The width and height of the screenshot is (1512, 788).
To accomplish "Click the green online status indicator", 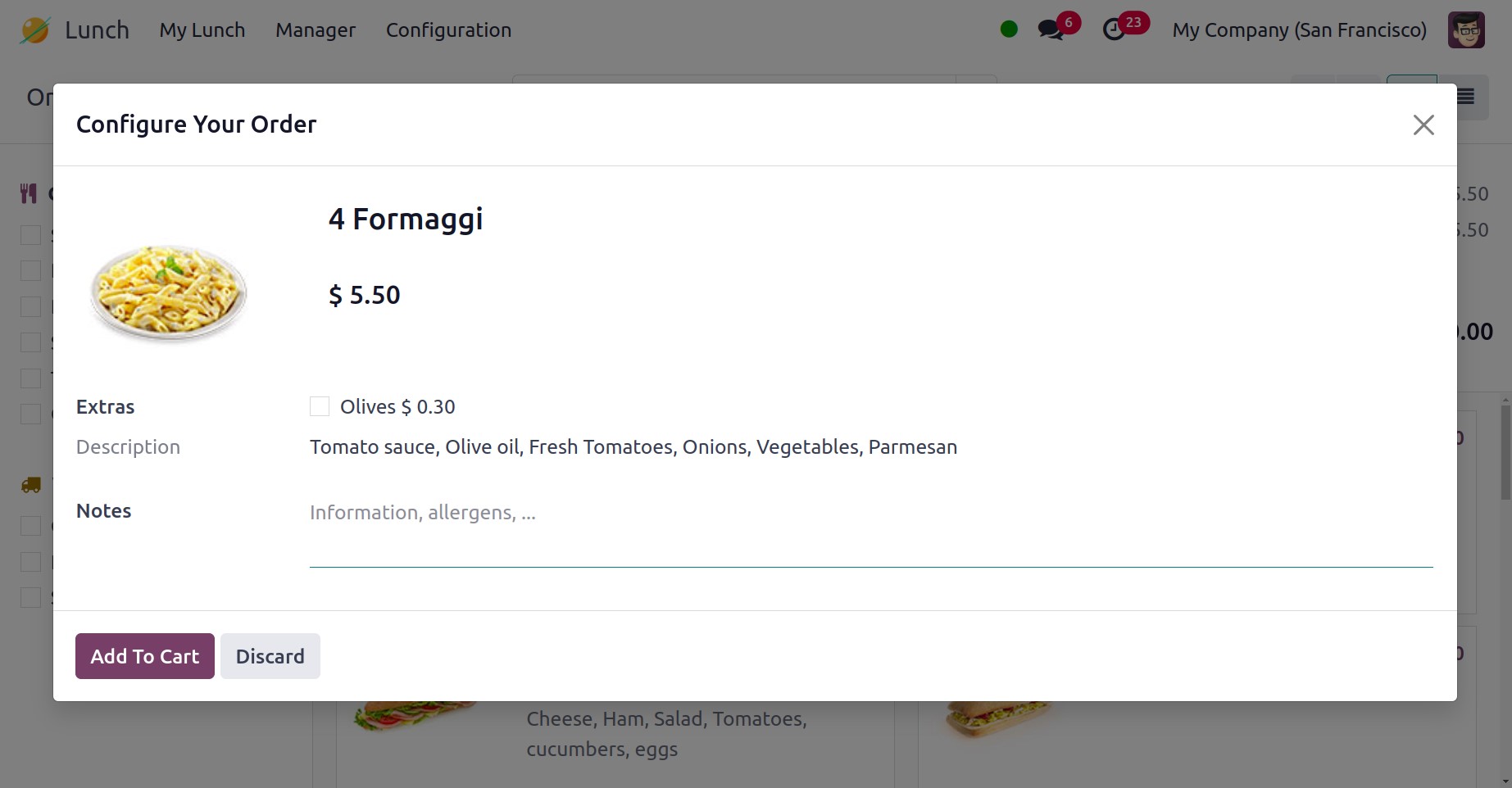I will pyautogui.click(x=1009, y=29).
